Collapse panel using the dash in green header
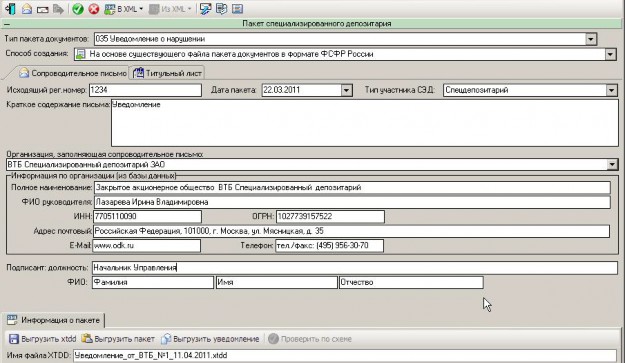 (x=7, y=24)
